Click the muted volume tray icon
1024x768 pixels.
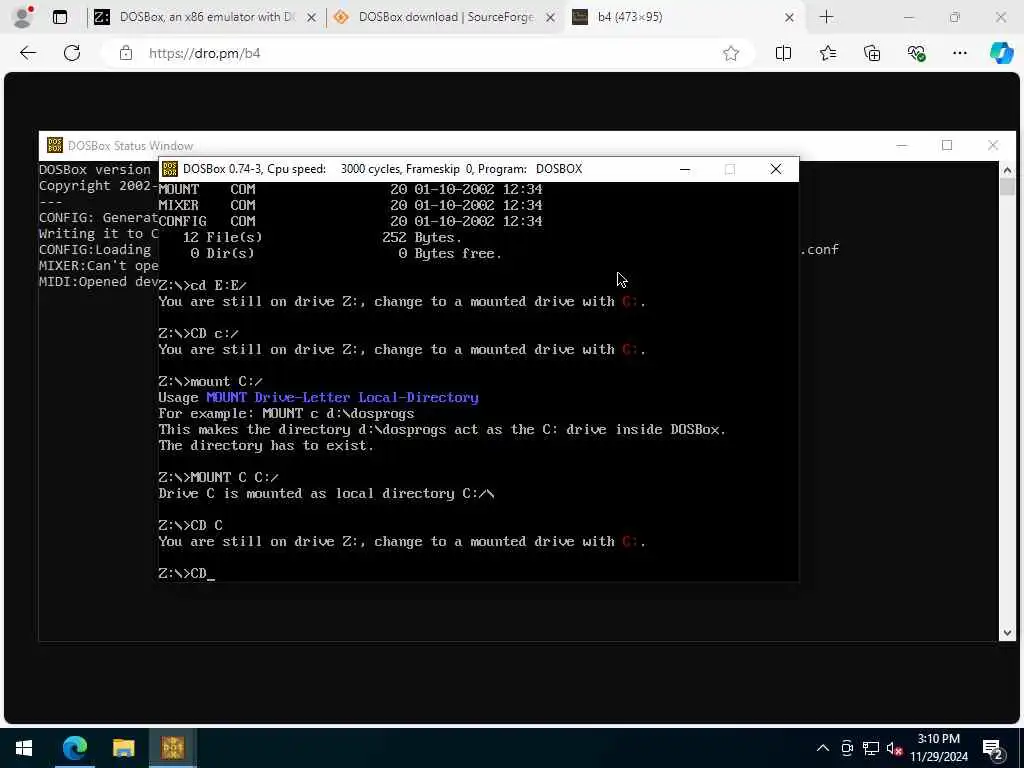click(895, 748)
